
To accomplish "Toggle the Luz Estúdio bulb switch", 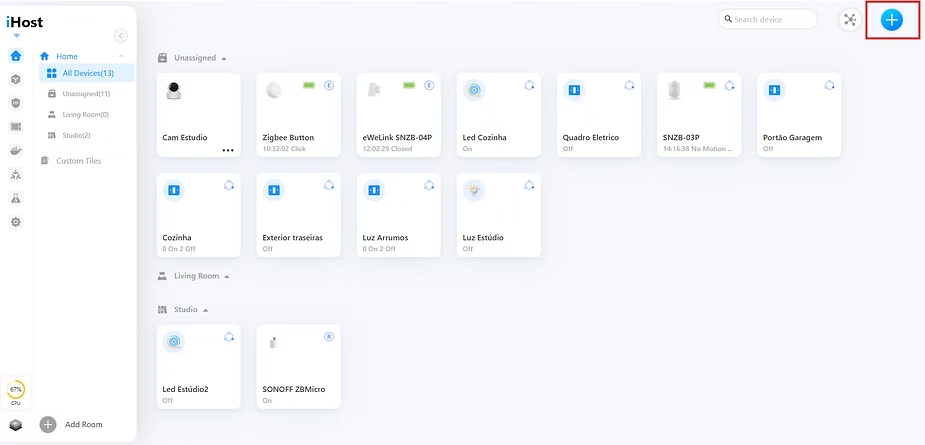I will pos(474,190).
